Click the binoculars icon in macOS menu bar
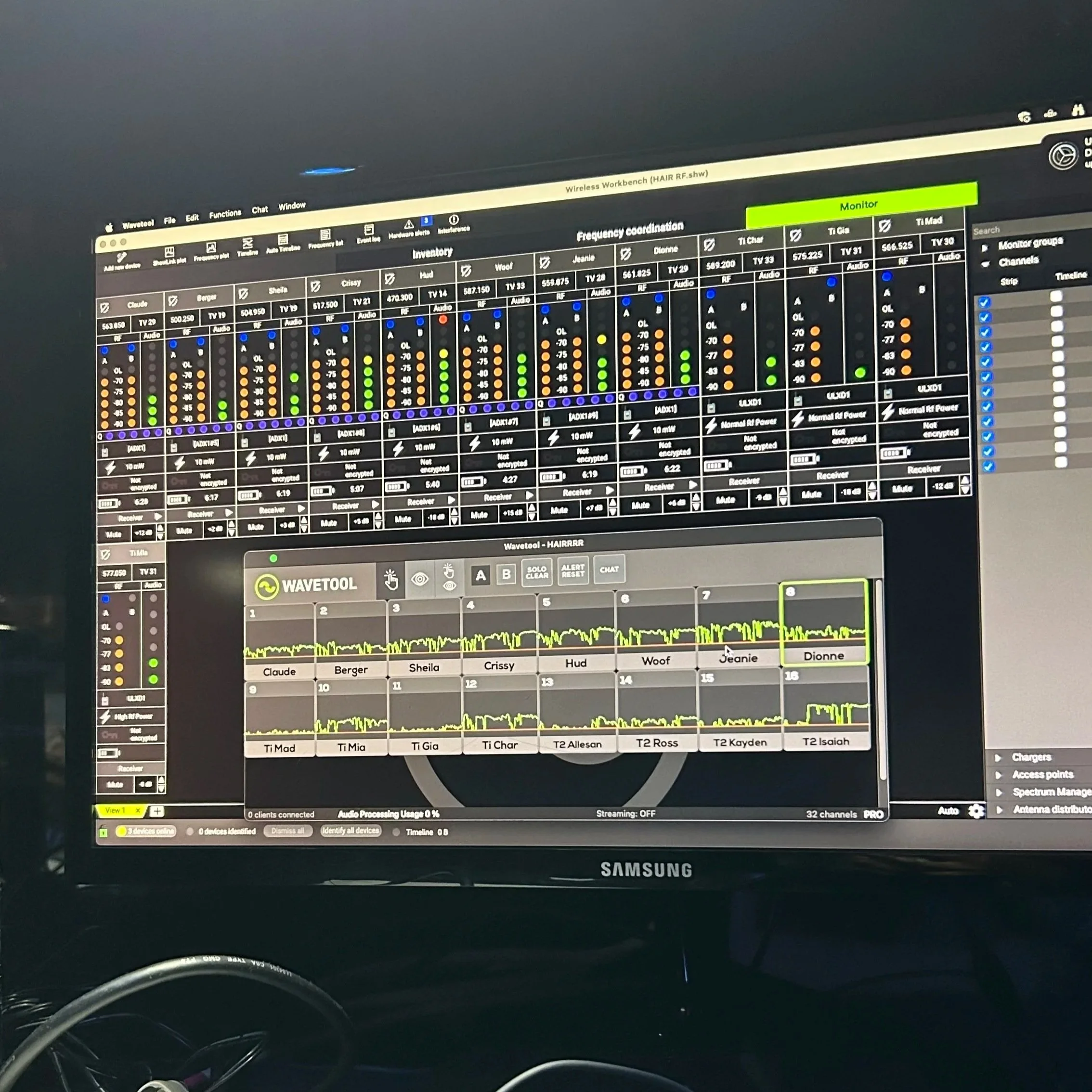The image size is (1092, 1092). [1079, 109]
